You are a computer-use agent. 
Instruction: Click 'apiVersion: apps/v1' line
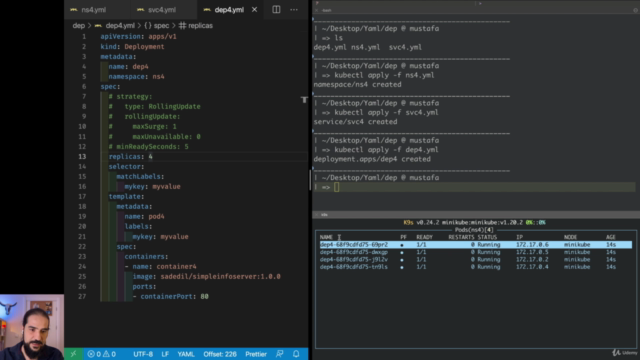(138, 36)
